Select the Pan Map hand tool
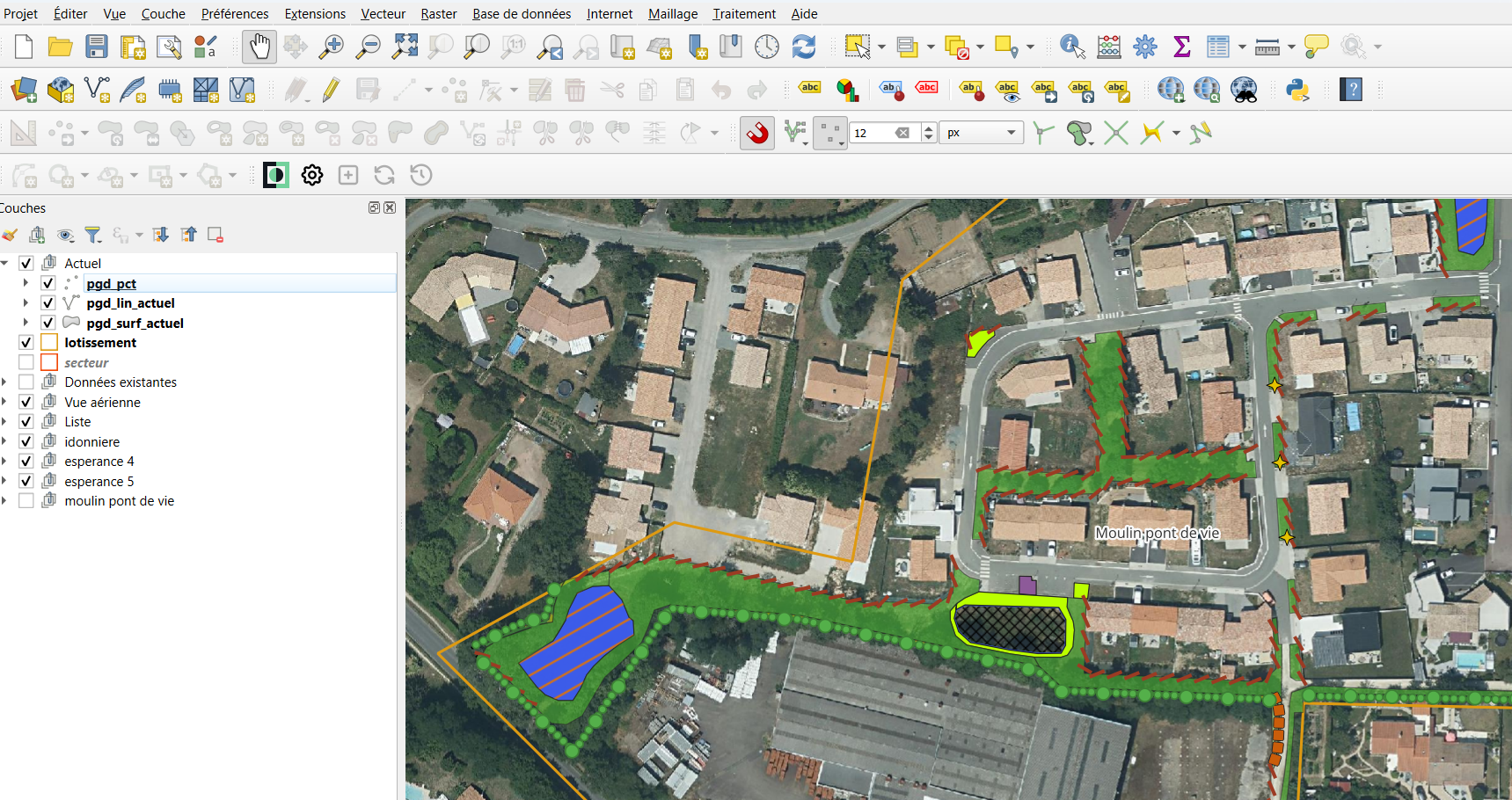Viewport: 1512px width, 800px height. point(259,47)
